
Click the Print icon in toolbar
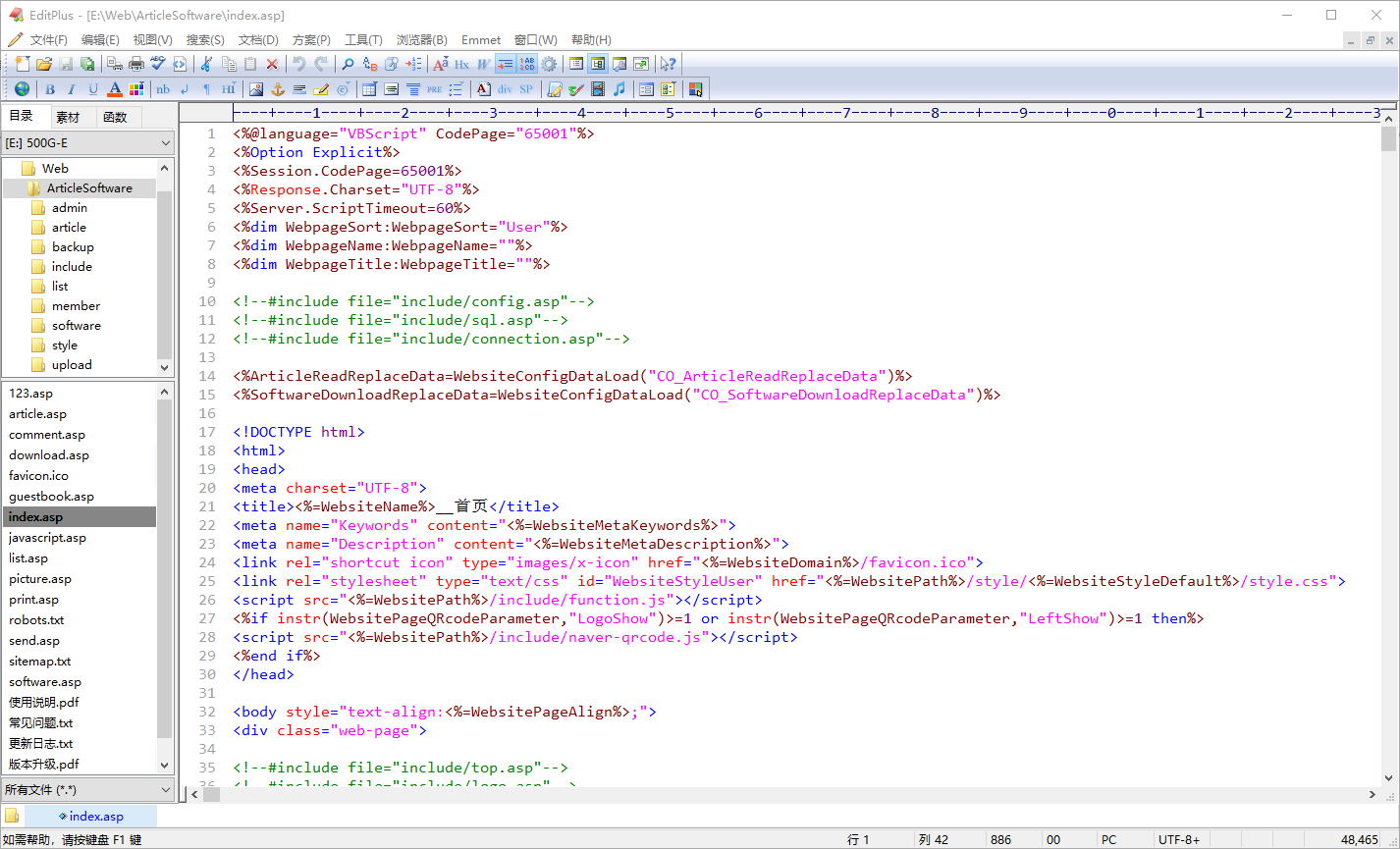coord(136,64)
